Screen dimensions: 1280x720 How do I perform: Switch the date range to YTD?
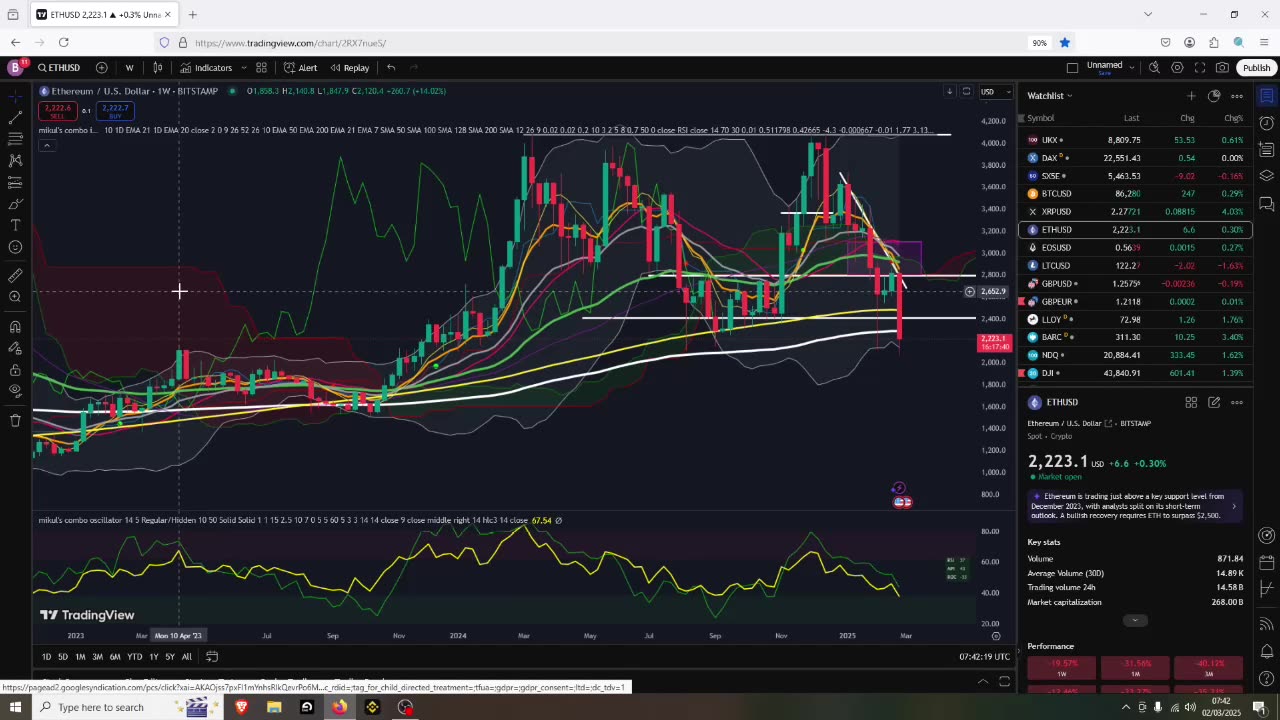[x=134, y=657]
